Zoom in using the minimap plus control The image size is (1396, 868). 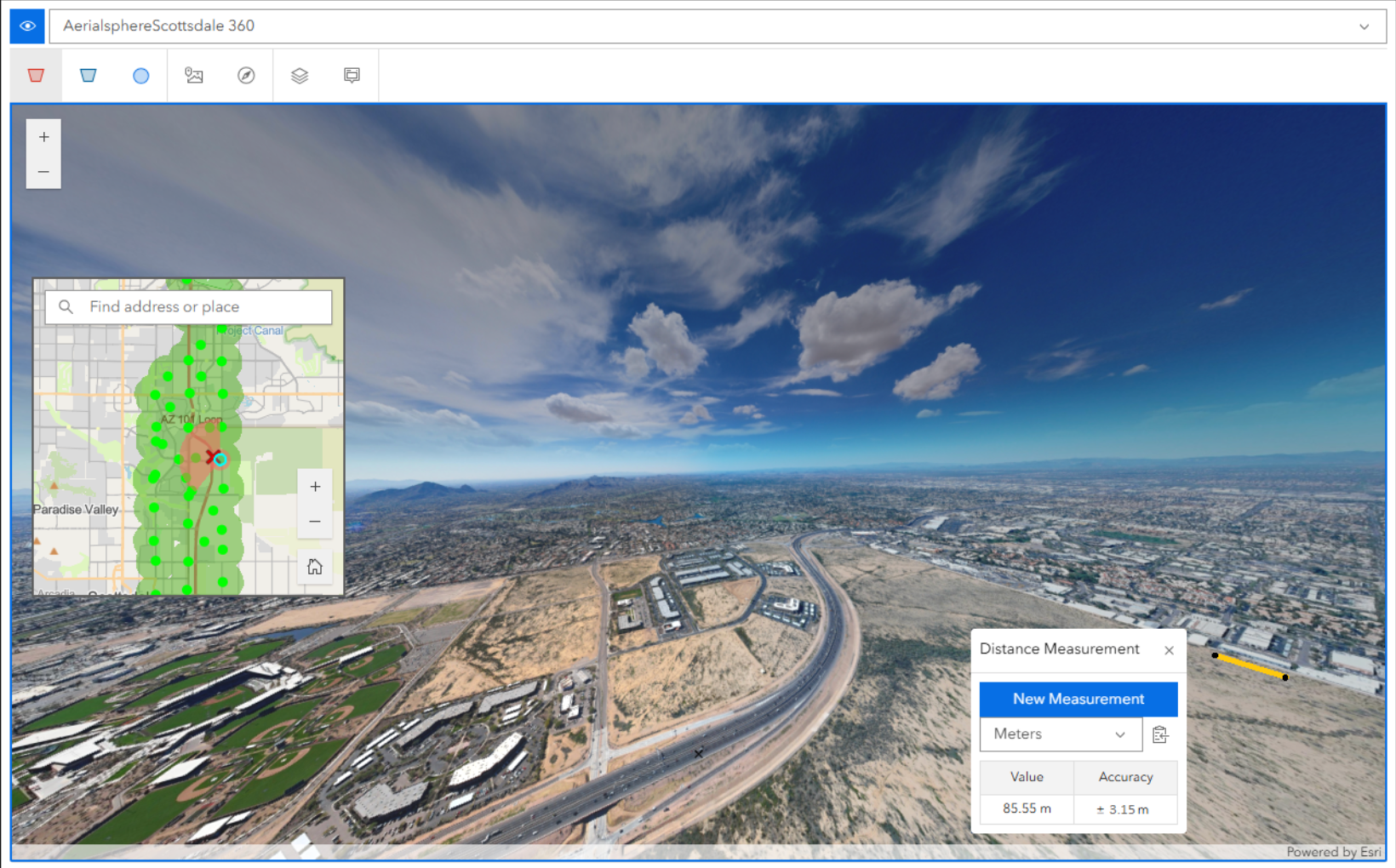pos(315,486)
